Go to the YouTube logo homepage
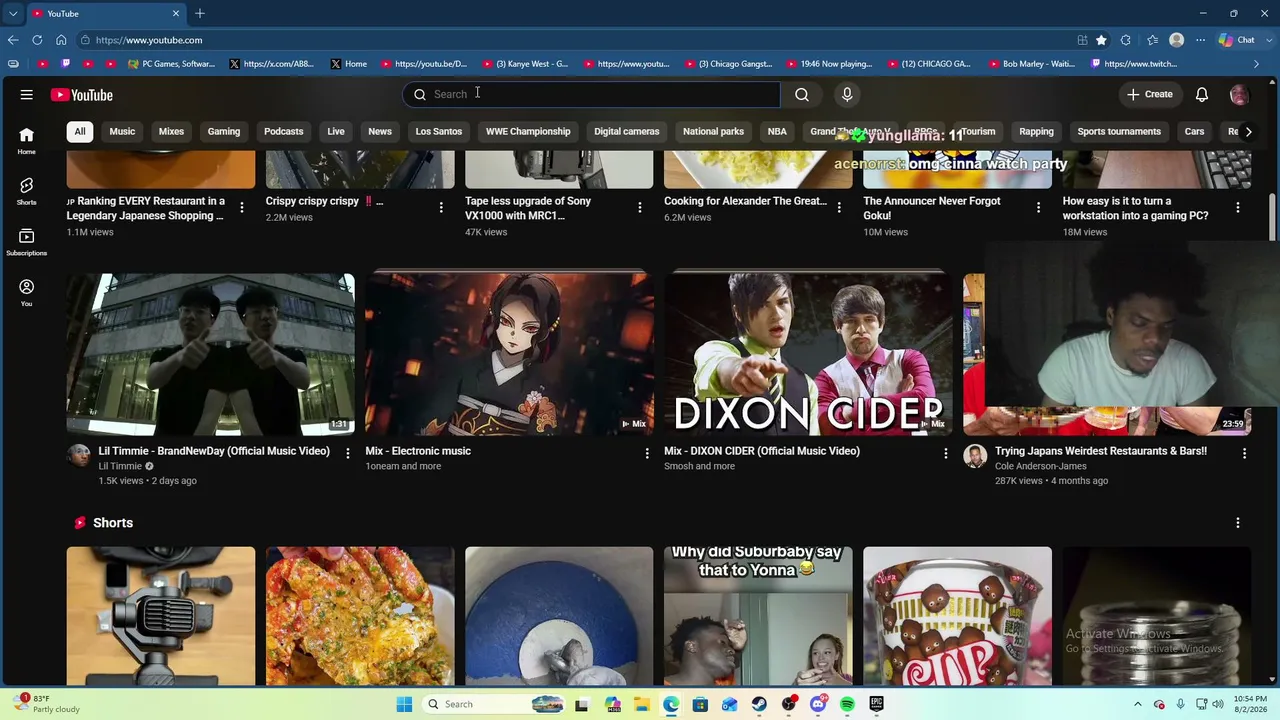1280x720 pixels. pyautogui.click(x=82, y=95)
